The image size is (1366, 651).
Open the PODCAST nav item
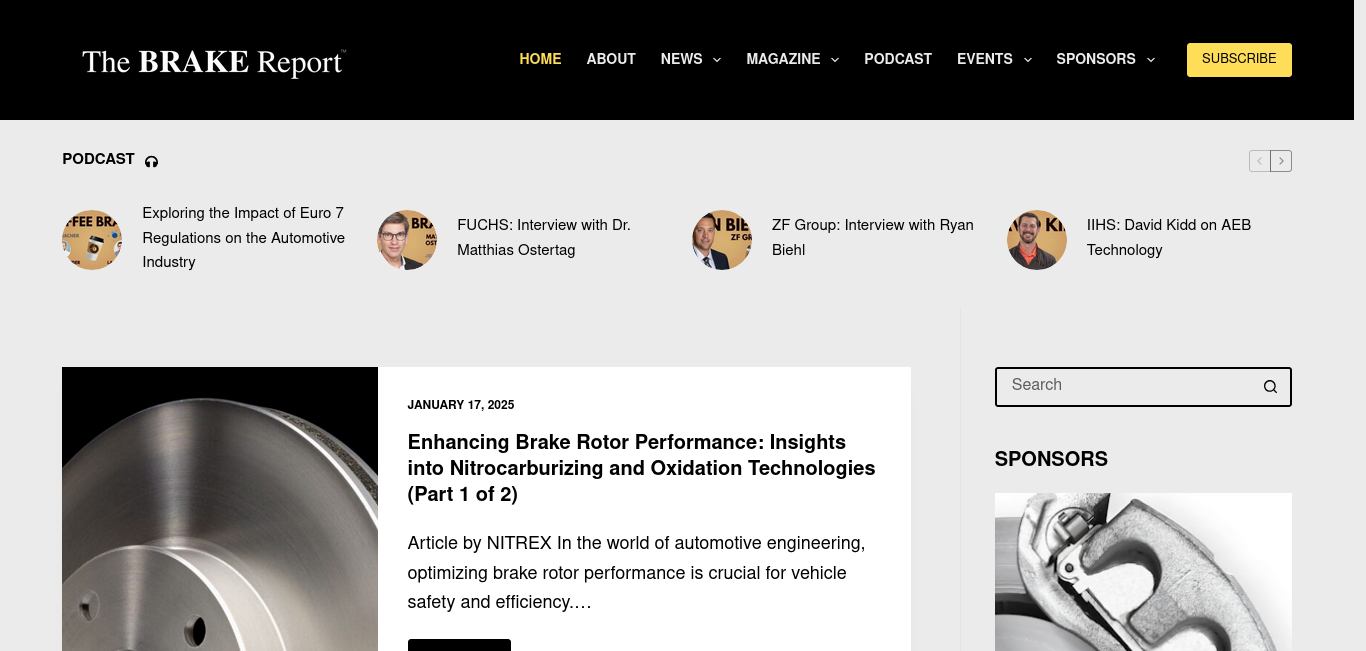[x=898, y=60]
